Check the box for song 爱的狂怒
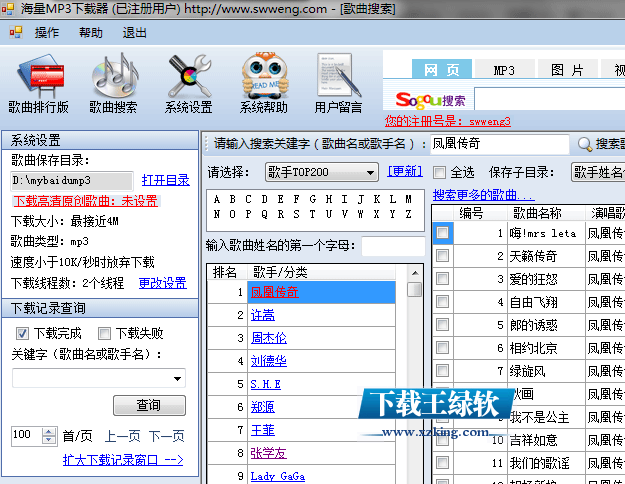Image resolution: width=625 pixels, height=484 pixels. tap(442, 279)
